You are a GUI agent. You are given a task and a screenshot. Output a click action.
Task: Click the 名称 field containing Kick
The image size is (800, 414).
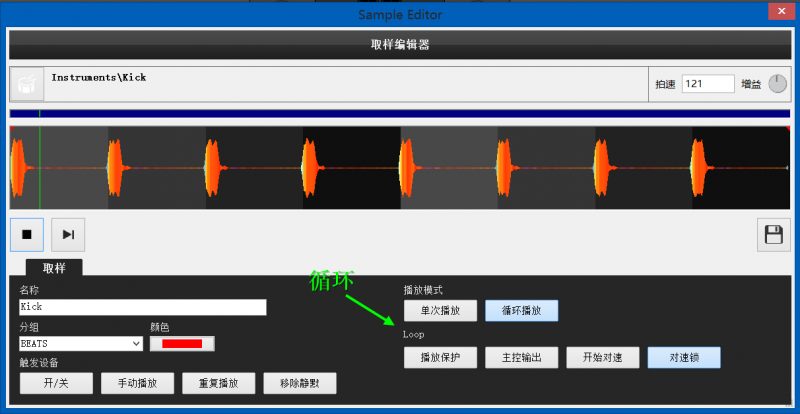tap(143, 307)
